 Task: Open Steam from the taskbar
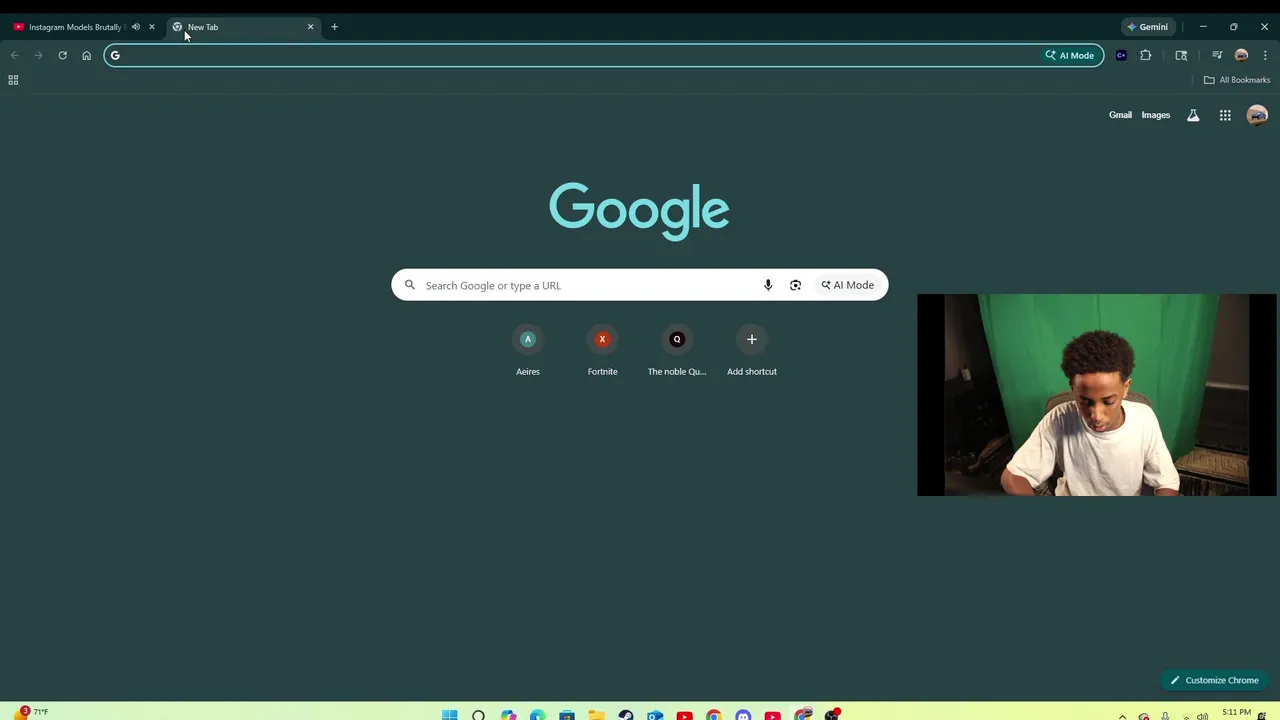626,715
